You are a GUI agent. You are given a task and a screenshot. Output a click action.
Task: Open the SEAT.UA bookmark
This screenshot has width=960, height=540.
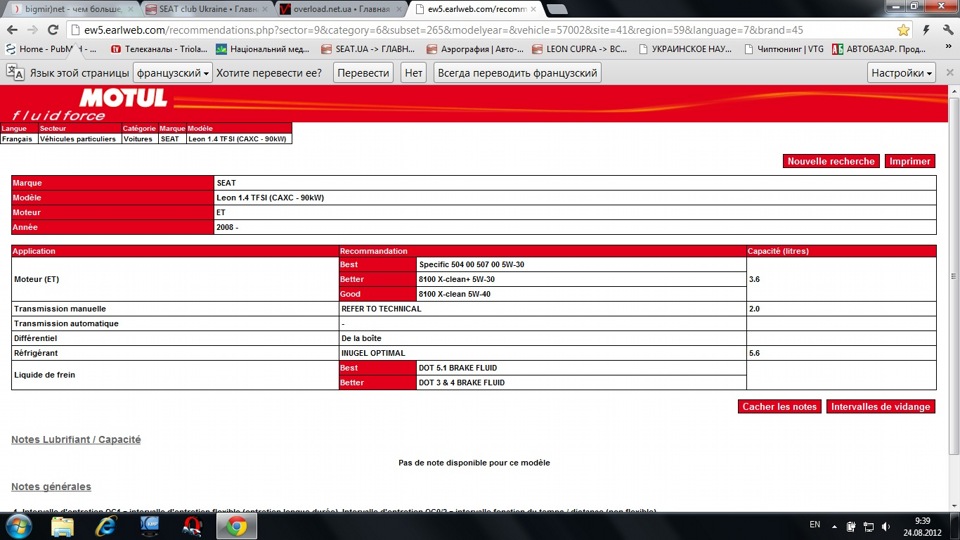[368, 49]
